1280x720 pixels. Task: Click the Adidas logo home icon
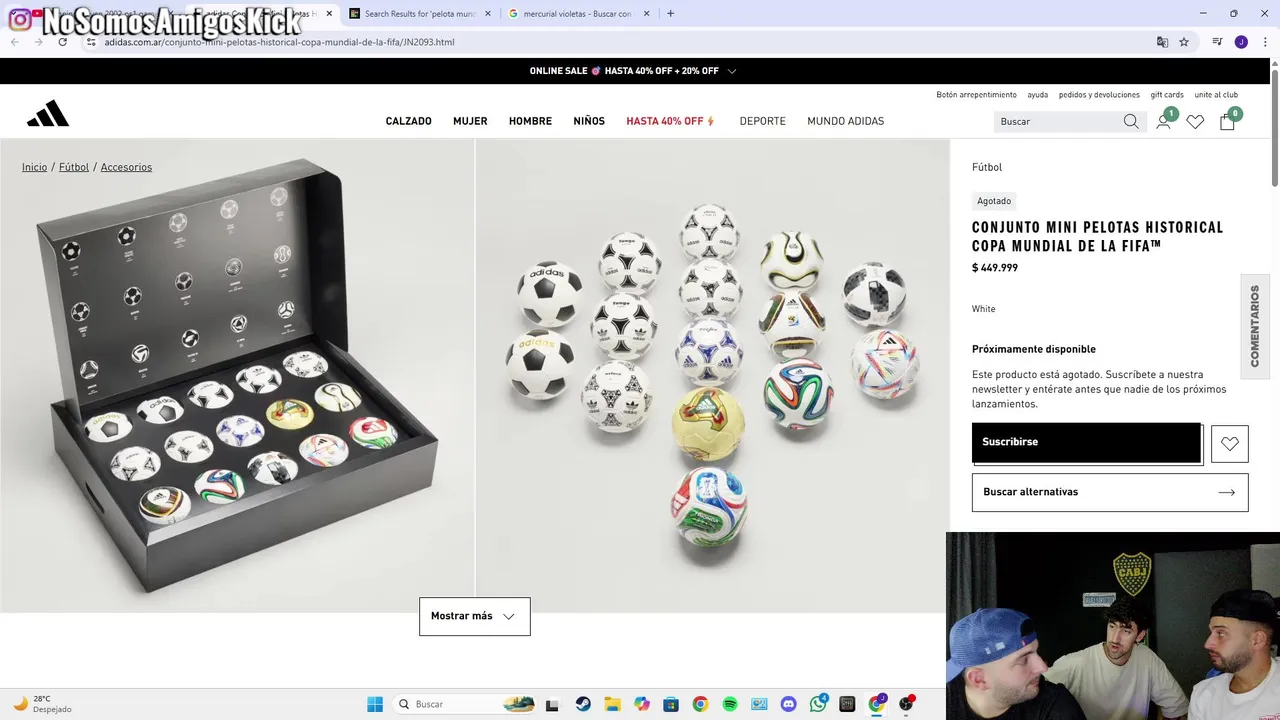(x=48, y=114)
